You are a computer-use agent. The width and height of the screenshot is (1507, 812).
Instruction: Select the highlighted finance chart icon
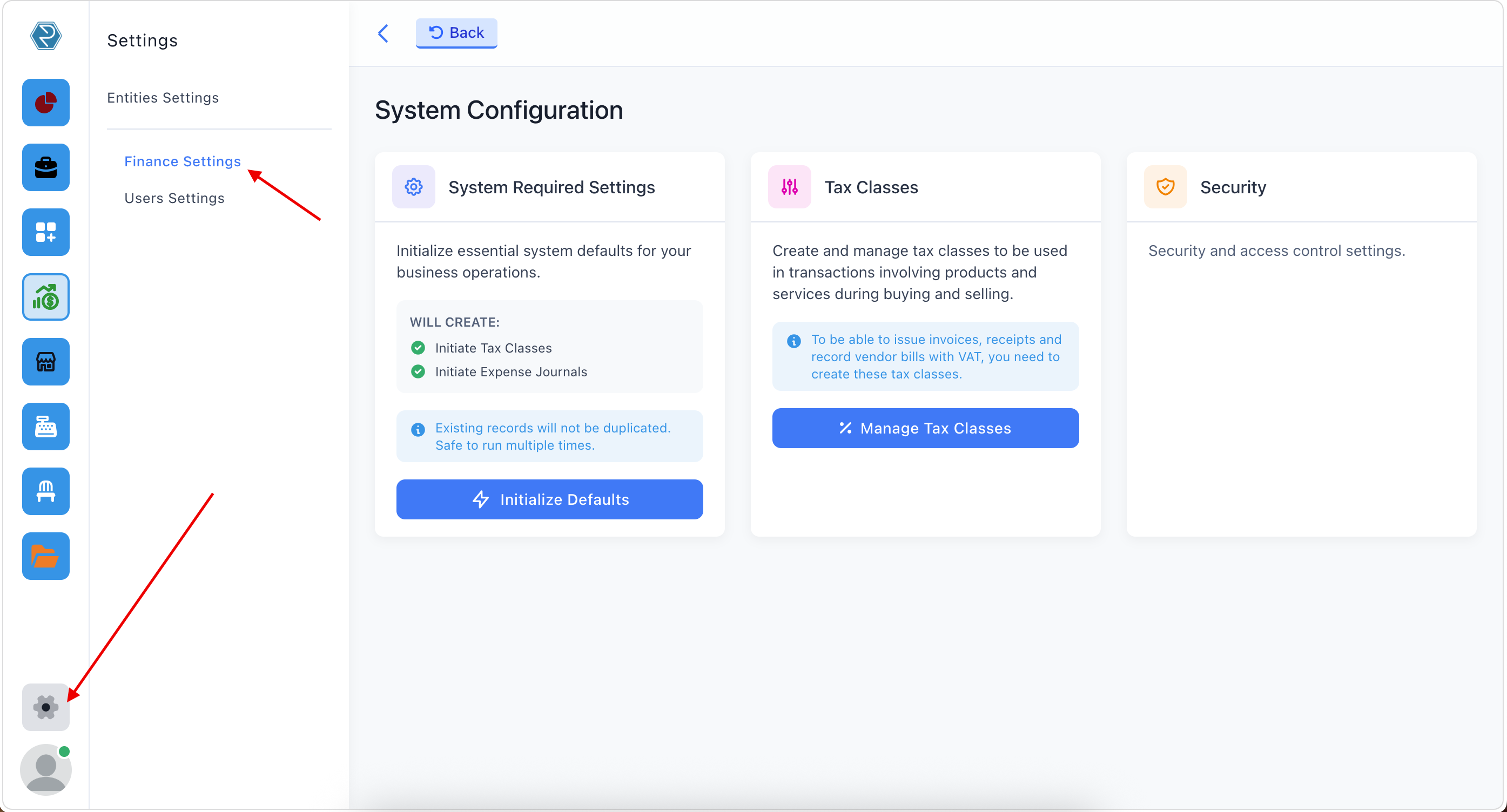coord(45,297)
